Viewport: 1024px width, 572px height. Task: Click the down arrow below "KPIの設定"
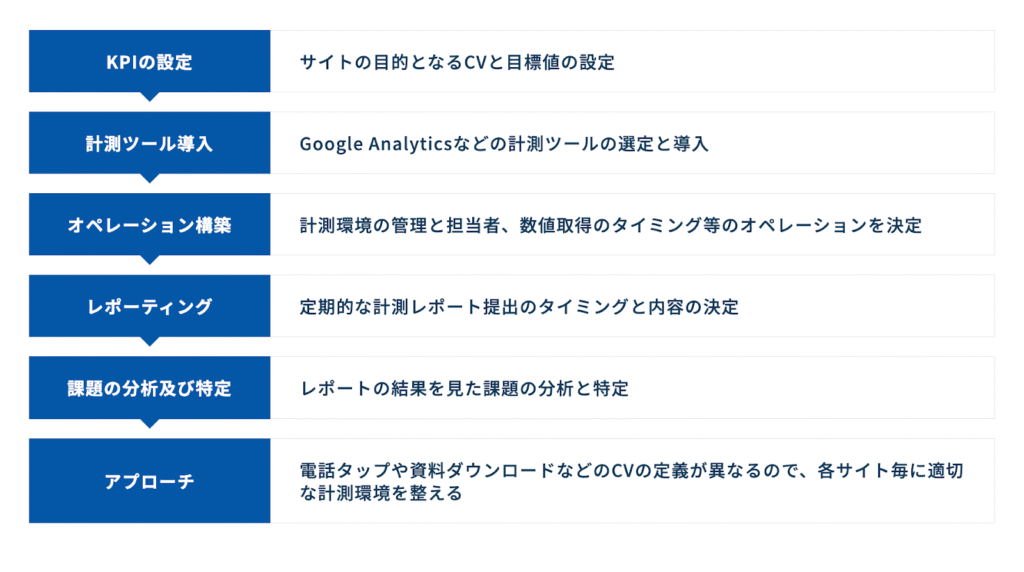click(150, 97)
